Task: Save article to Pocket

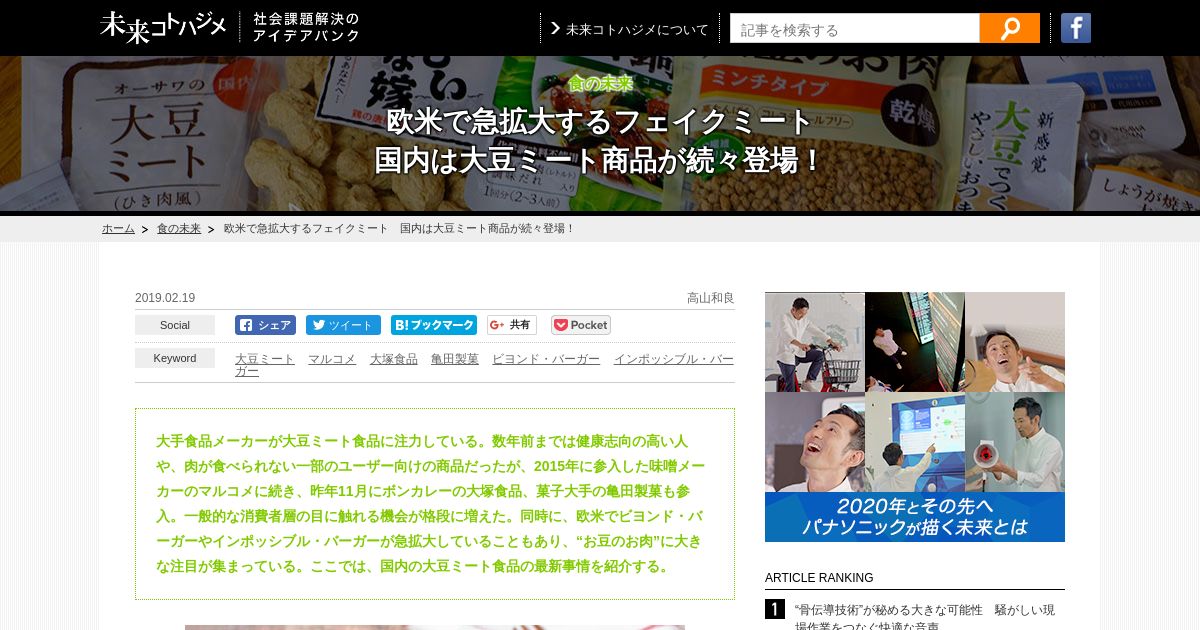Action: 581,325
